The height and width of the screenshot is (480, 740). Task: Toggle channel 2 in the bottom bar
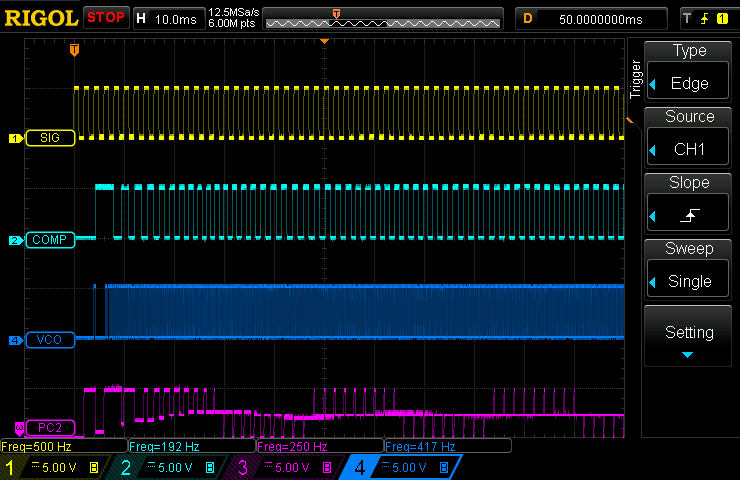168,467
